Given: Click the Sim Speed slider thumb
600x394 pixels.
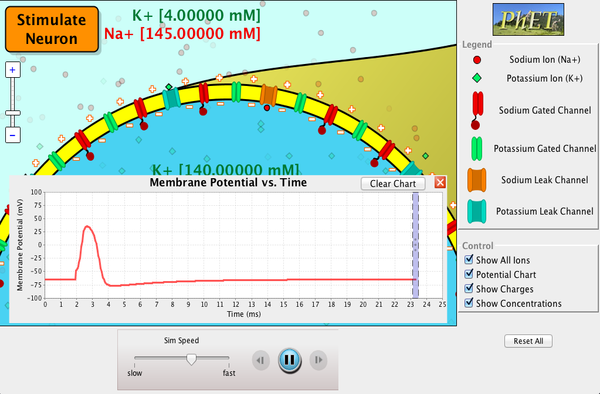Looking at the screenshot, I should (191, 359).
